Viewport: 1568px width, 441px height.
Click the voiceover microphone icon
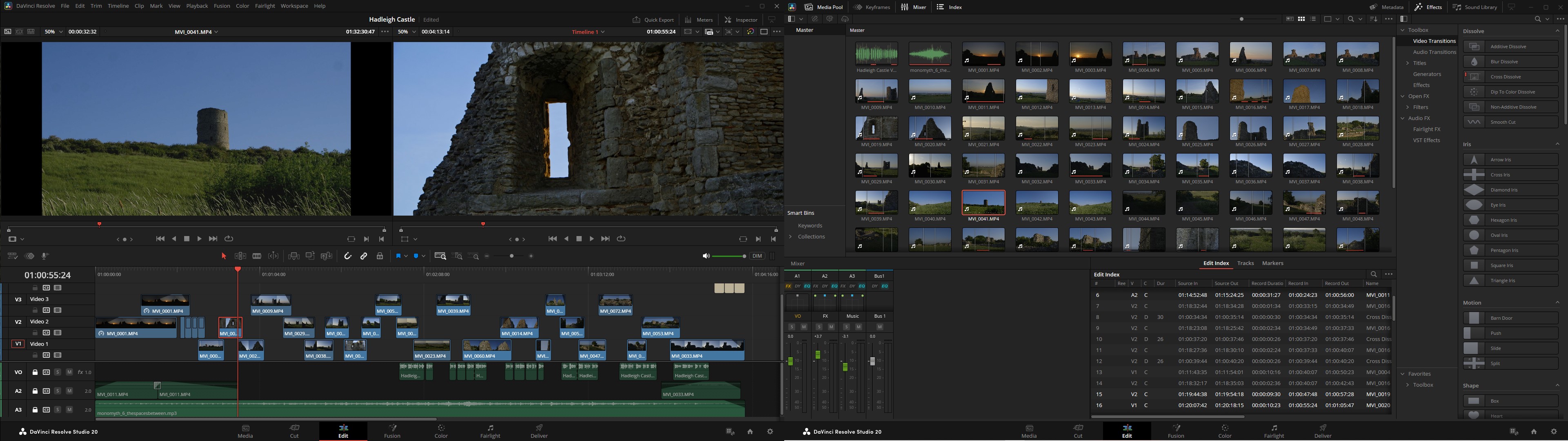pos(45,256)
